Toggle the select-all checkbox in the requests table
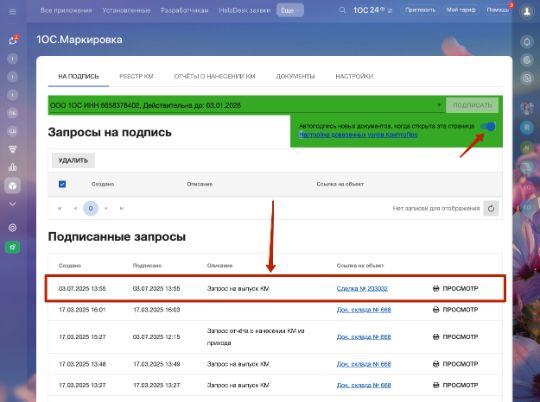Image resolution: width=540 pixels, height=402 pixels. (62, 184)
